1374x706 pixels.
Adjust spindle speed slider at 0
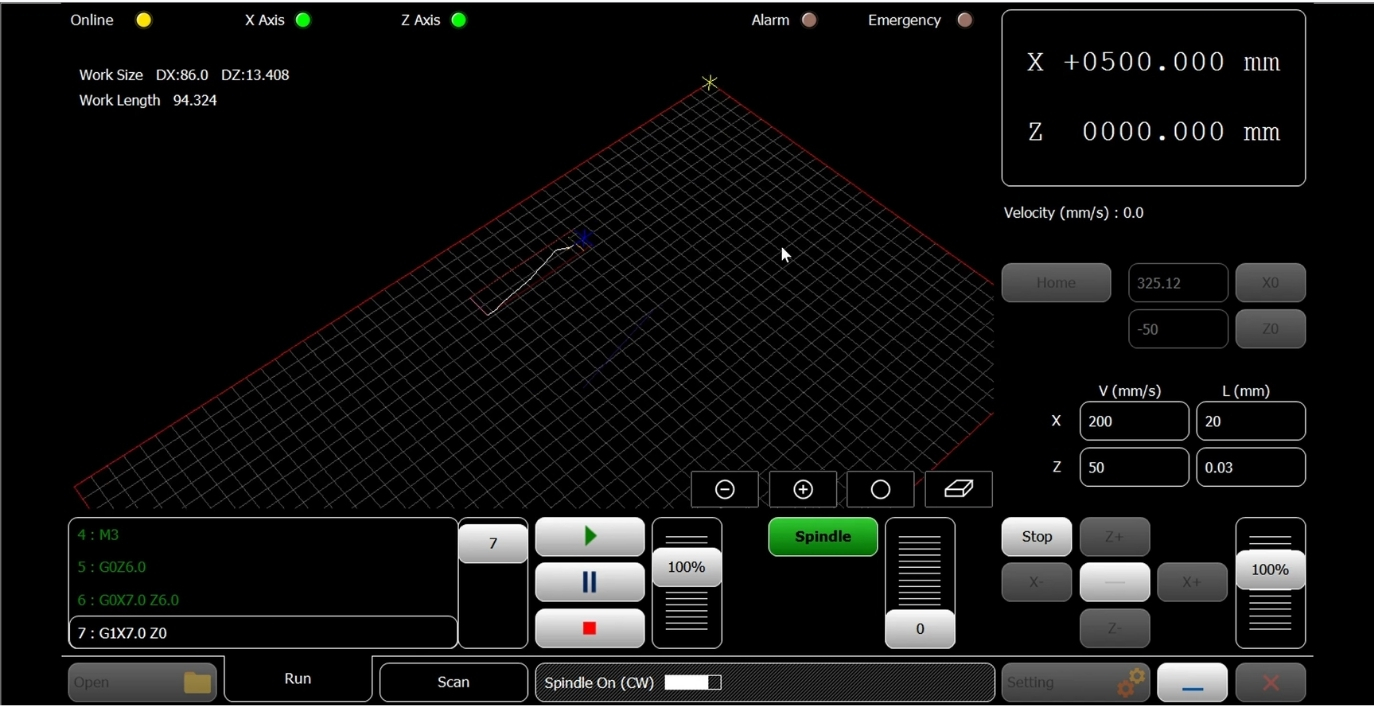click(920, 629)
